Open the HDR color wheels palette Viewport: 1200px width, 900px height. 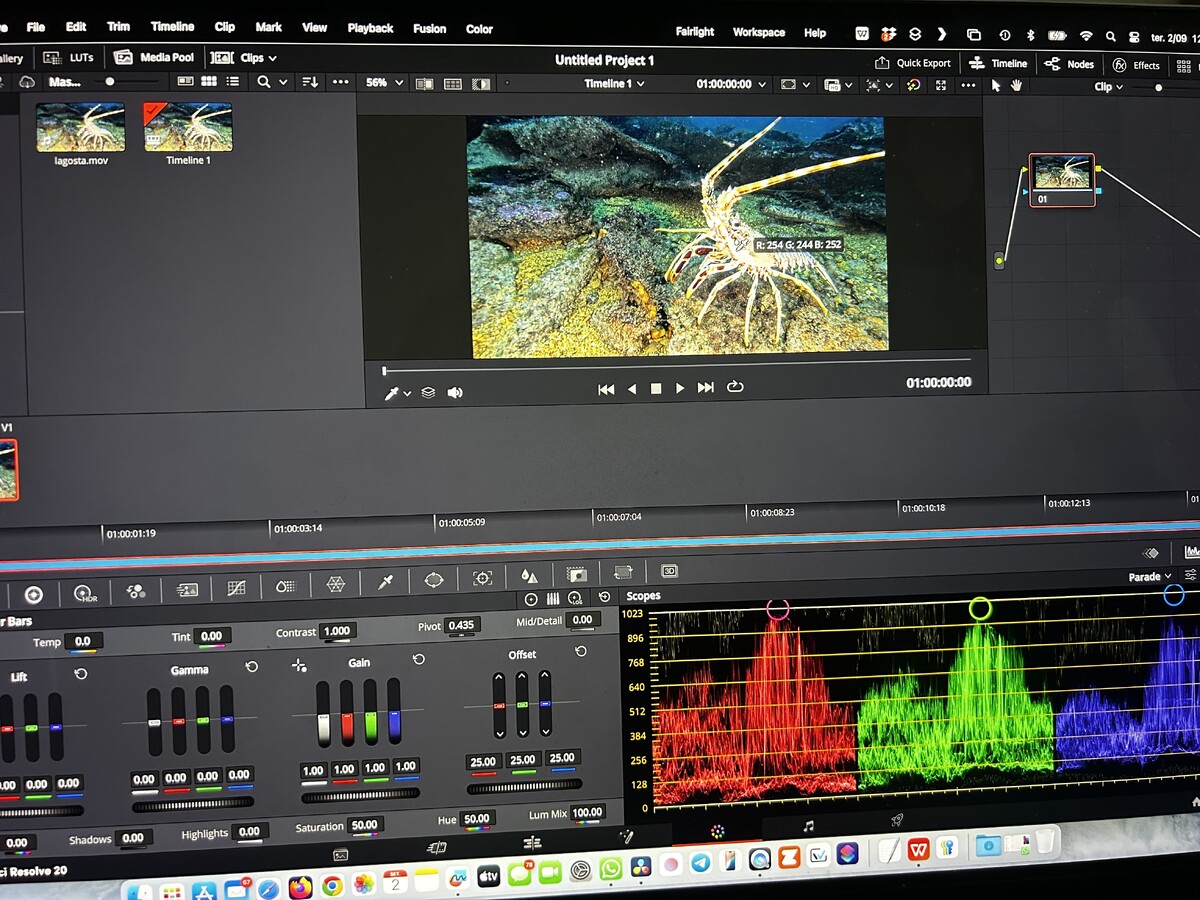click(x=84, y=593)
